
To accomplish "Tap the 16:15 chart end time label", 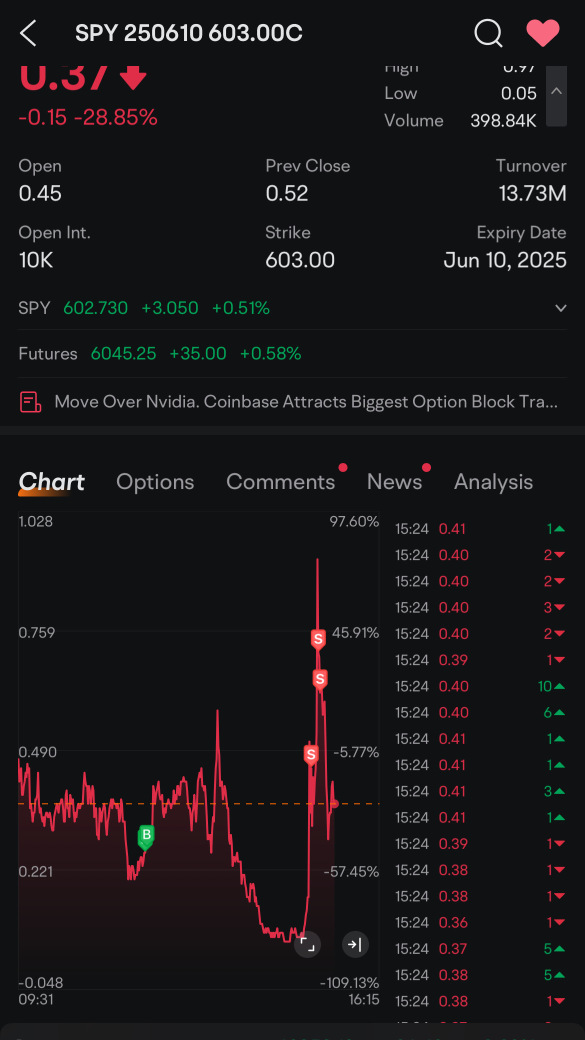I will tap(362, 999).
